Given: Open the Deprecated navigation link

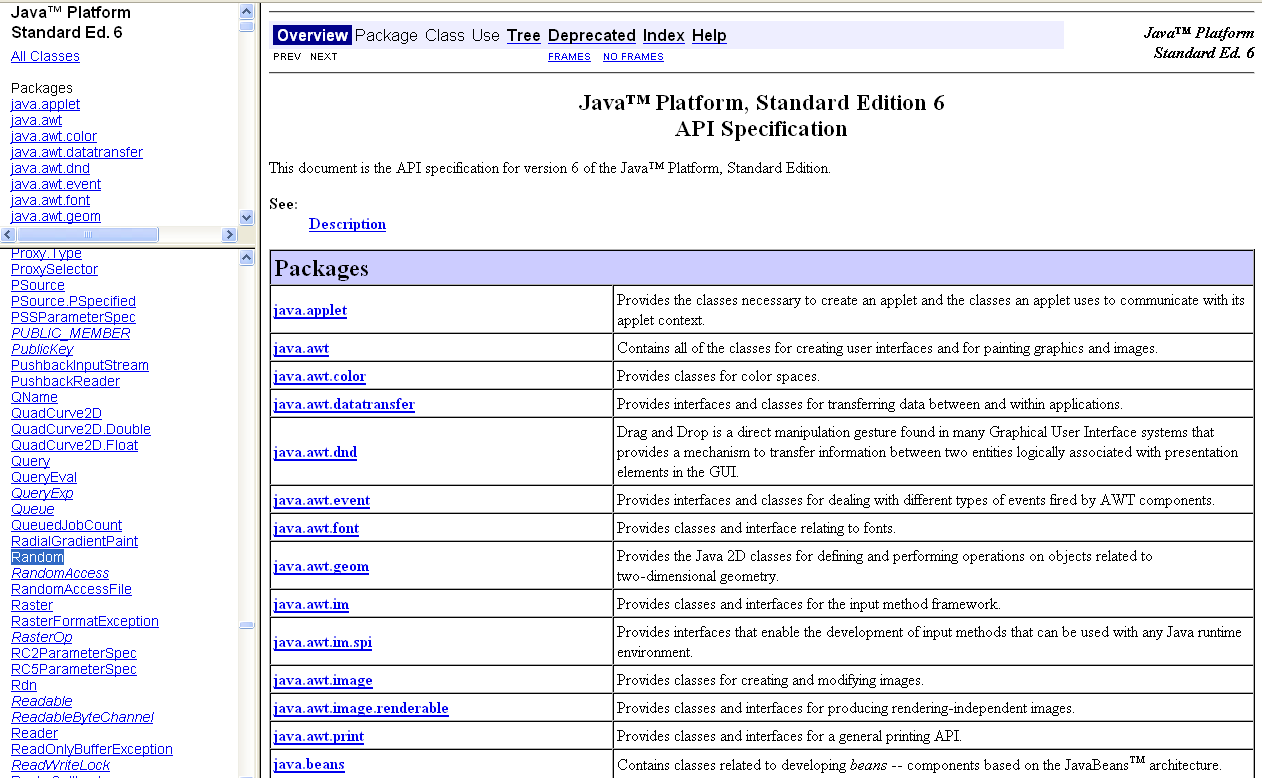Looking at the screenshot, I should (592, 36).
